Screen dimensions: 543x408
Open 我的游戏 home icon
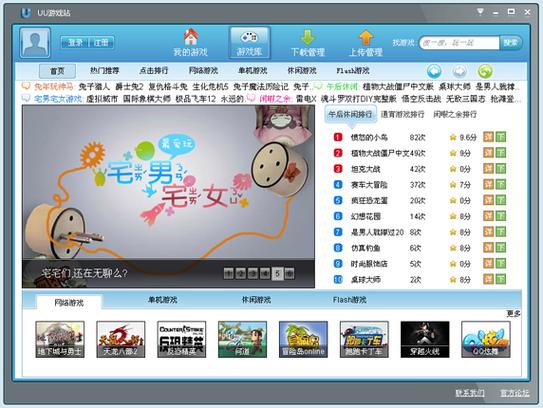191,36
